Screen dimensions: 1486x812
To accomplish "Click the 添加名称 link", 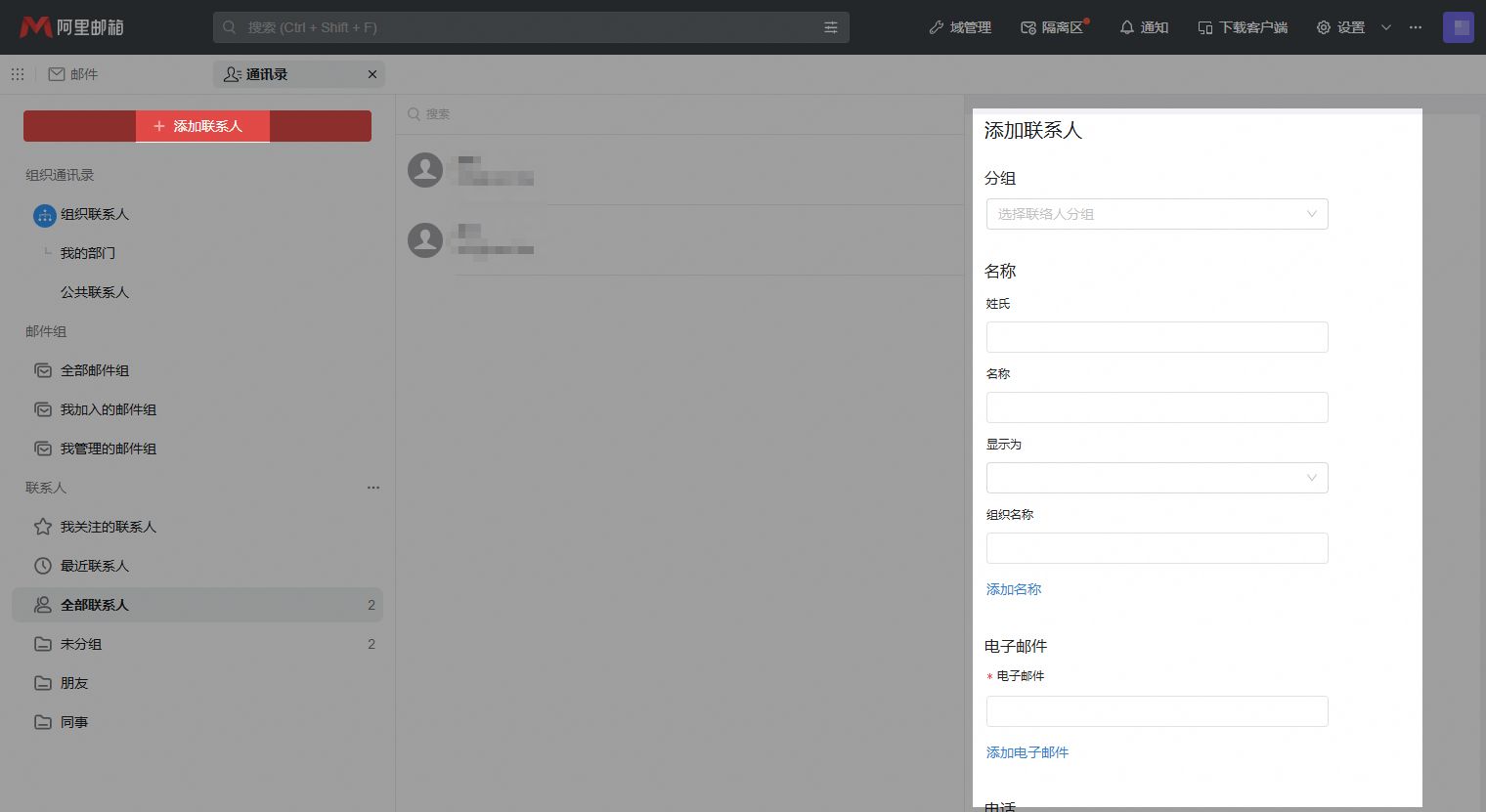I will (1013, 589).
